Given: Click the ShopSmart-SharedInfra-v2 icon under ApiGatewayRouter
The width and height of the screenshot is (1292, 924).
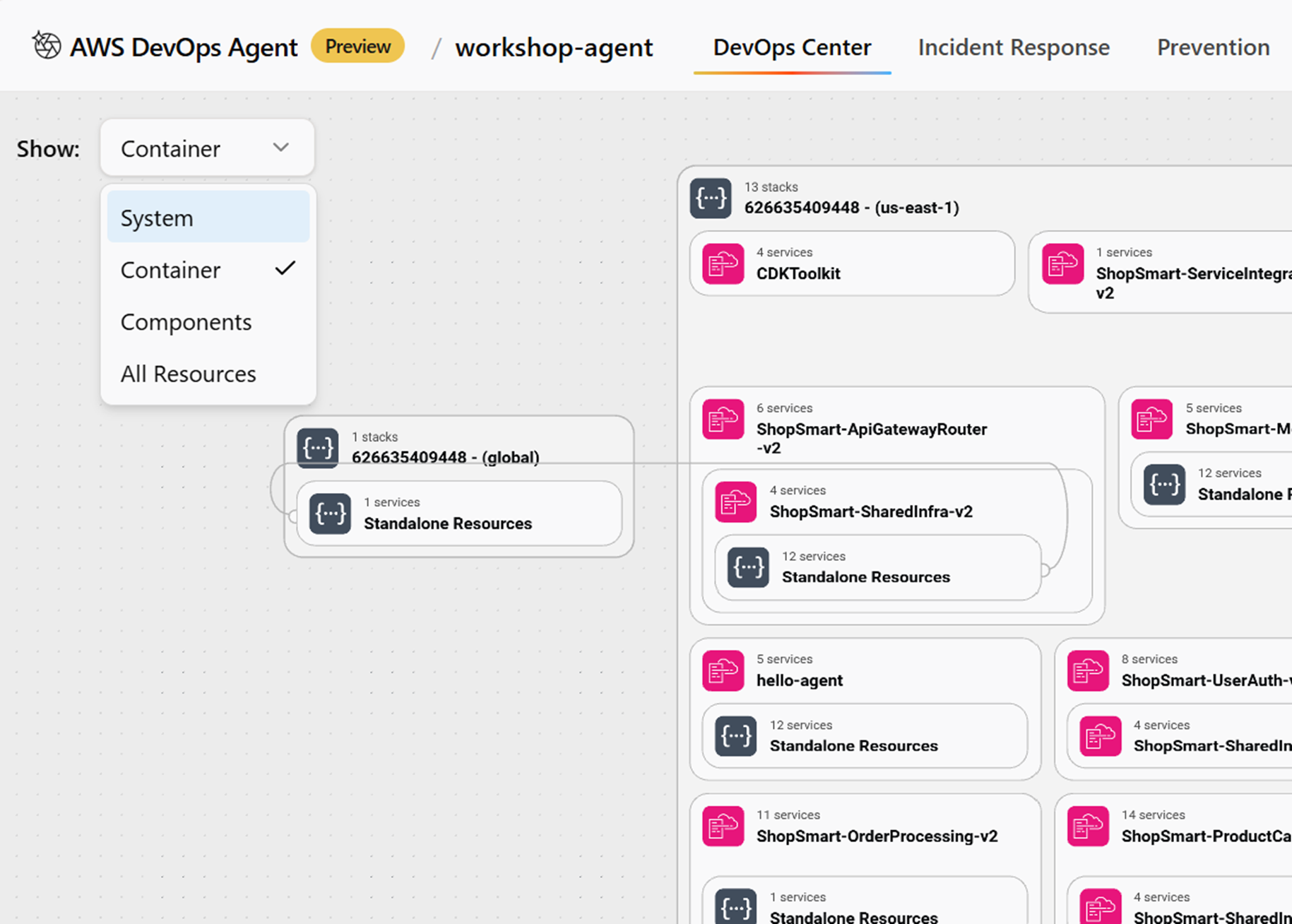Looking at the screenshot, I should [x=735, y=502].
